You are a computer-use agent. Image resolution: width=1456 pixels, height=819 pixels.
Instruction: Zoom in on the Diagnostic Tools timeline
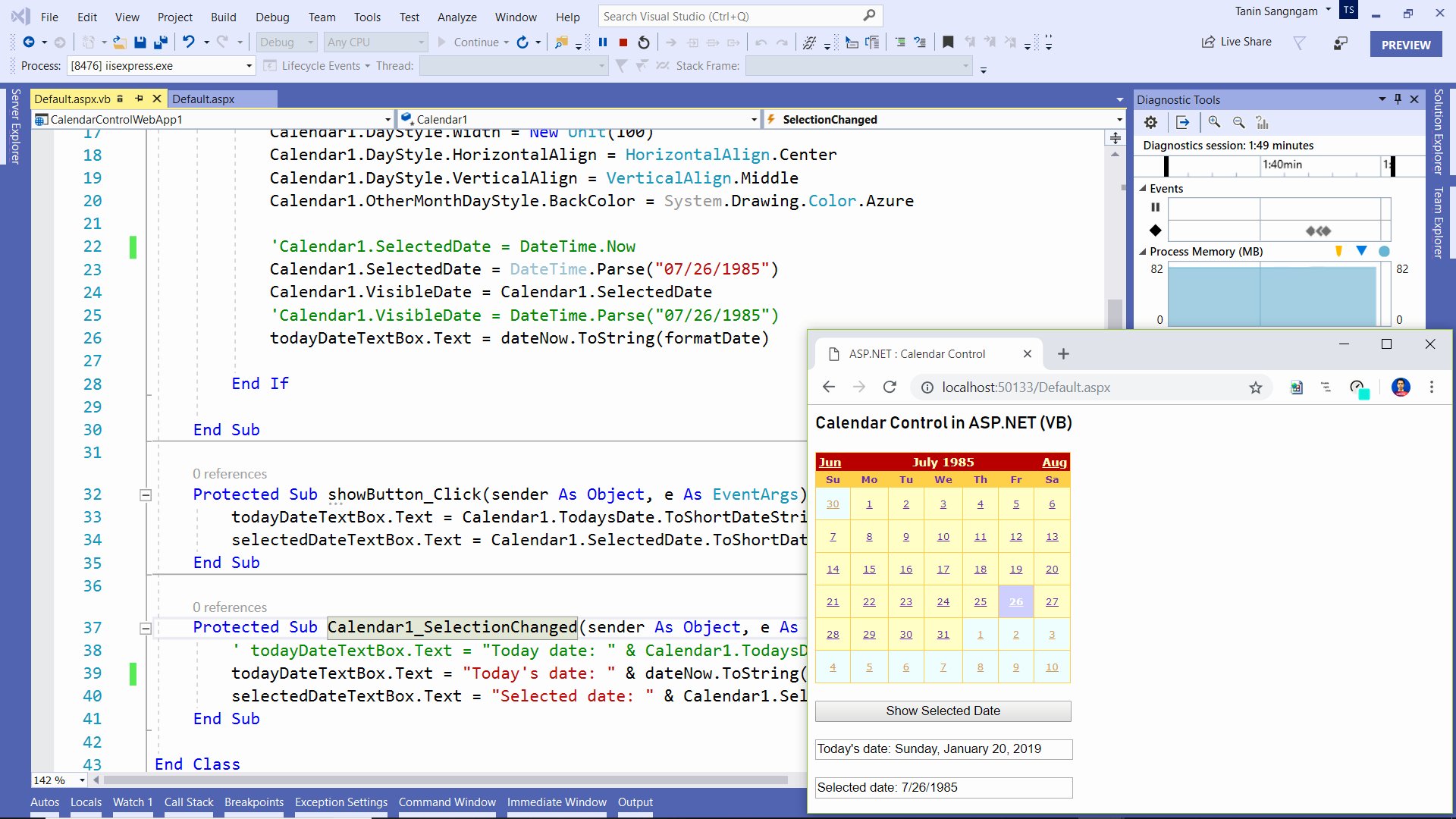tap(1214, 122)
